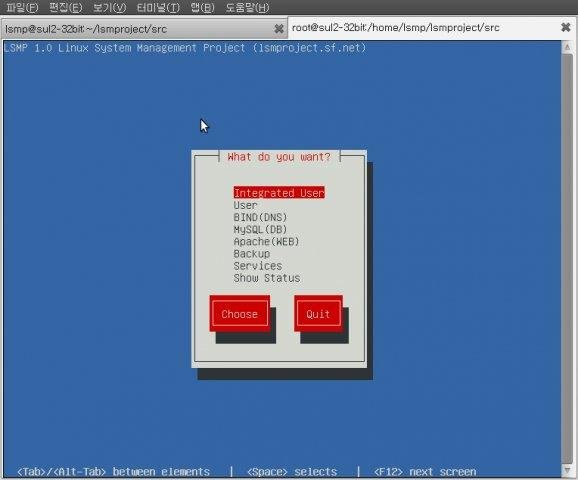Open the 편집(E) menu

tap(66, 7)
